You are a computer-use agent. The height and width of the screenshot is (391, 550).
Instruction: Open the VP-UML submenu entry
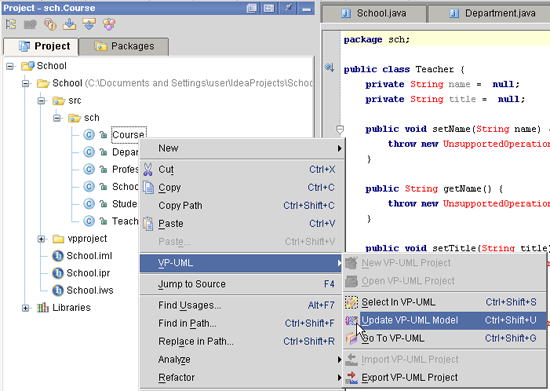(x=241, y=263)
